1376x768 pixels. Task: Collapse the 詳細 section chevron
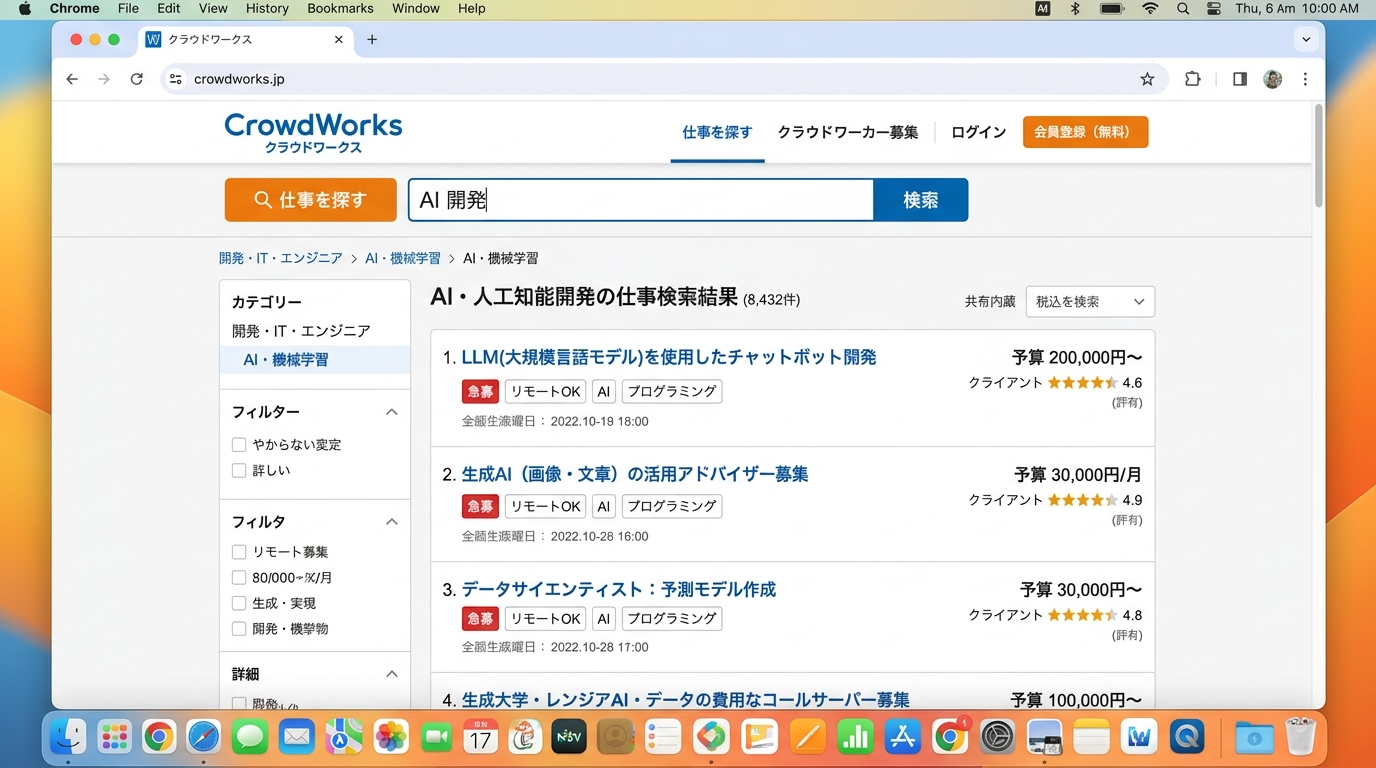click(392, 674)
